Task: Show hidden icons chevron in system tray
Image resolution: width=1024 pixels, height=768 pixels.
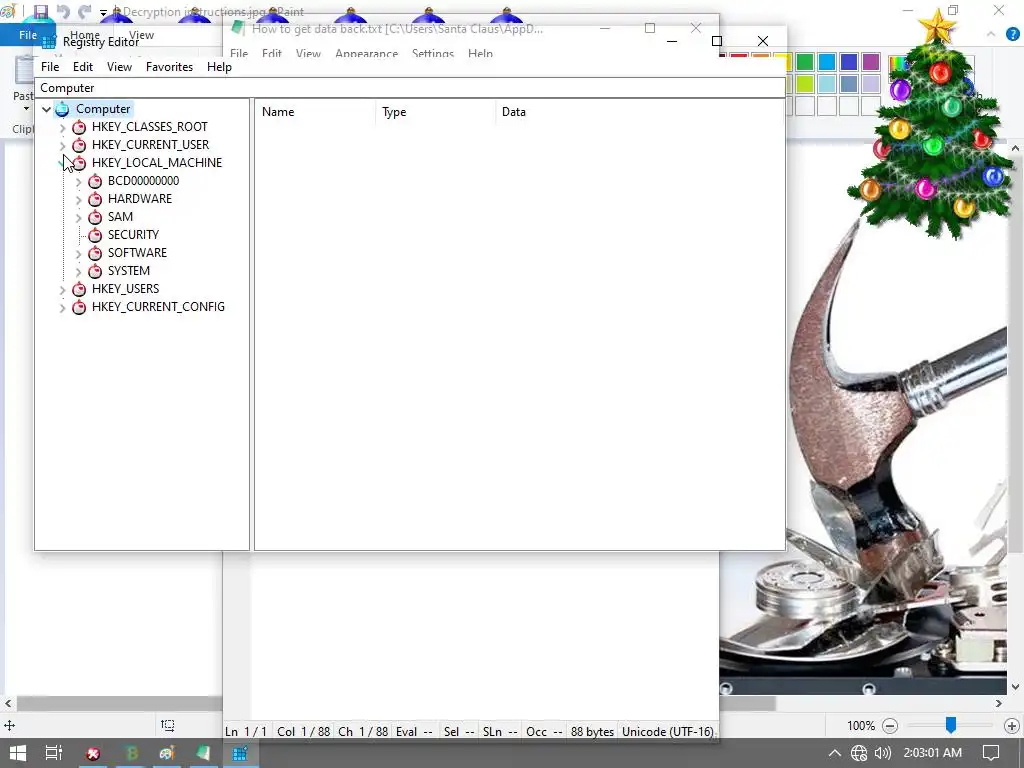Action: [x=835, y=753]
